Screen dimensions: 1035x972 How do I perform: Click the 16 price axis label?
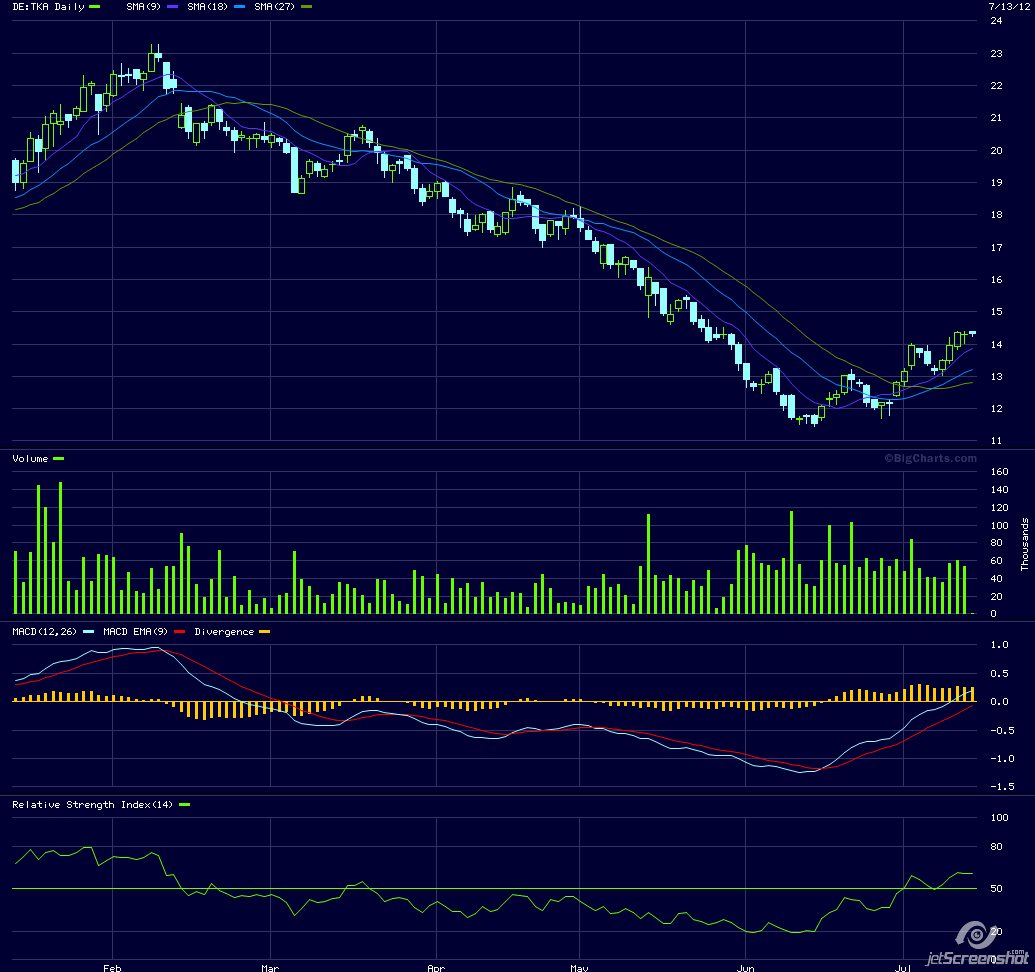[996, 280]
